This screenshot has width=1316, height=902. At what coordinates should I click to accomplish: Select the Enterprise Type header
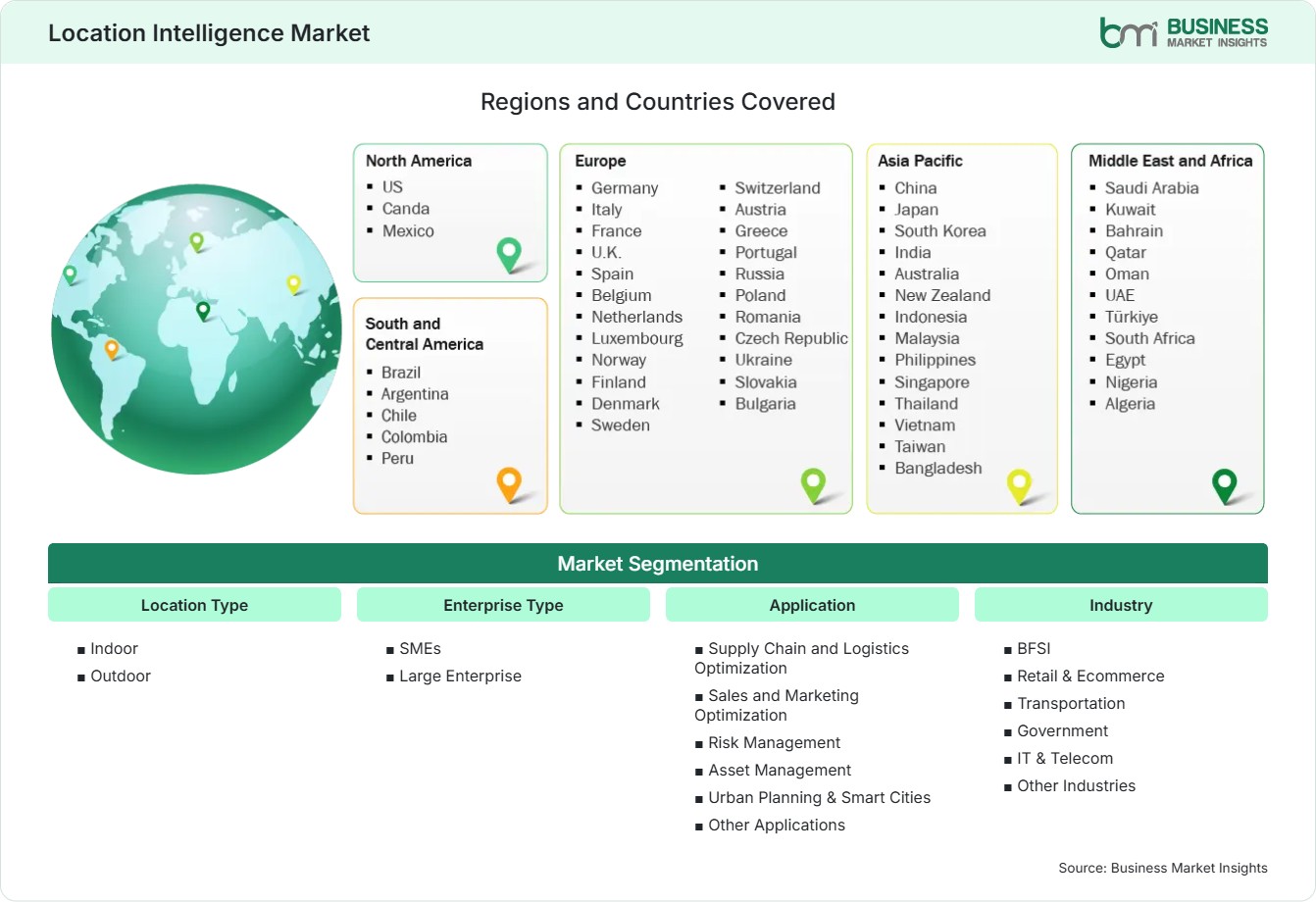[503, 605]
